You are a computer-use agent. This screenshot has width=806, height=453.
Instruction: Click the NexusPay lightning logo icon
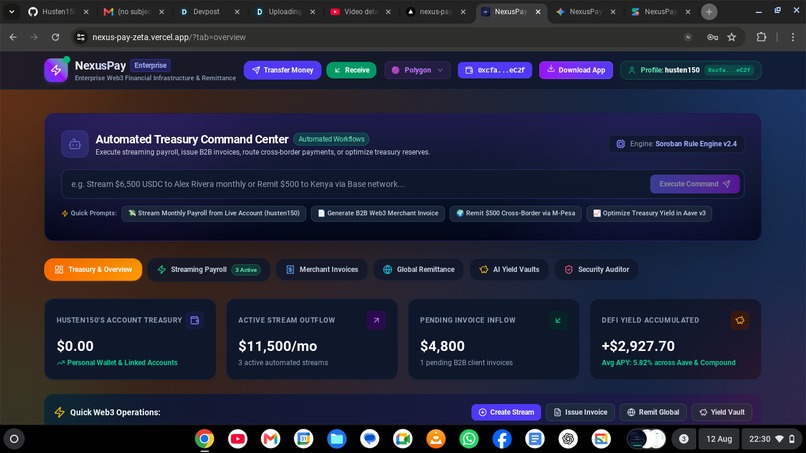(x=56, y=70)
